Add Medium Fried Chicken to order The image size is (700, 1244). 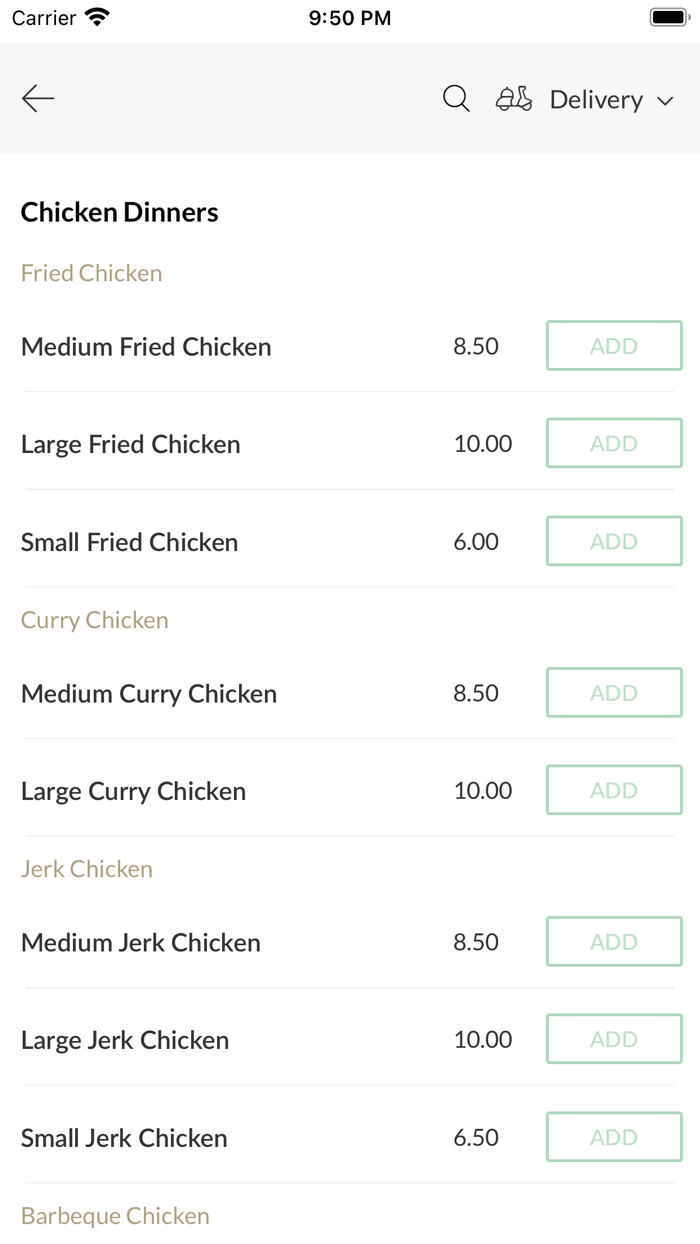point(614,346)
